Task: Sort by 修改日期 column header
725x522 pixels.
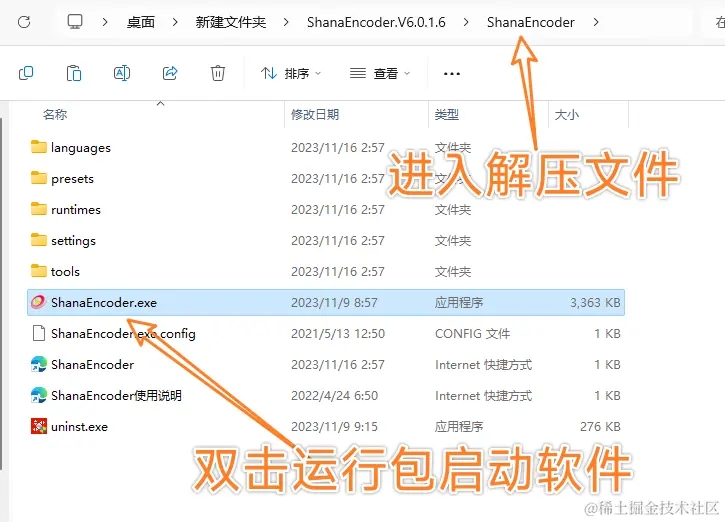Action: 315,114
